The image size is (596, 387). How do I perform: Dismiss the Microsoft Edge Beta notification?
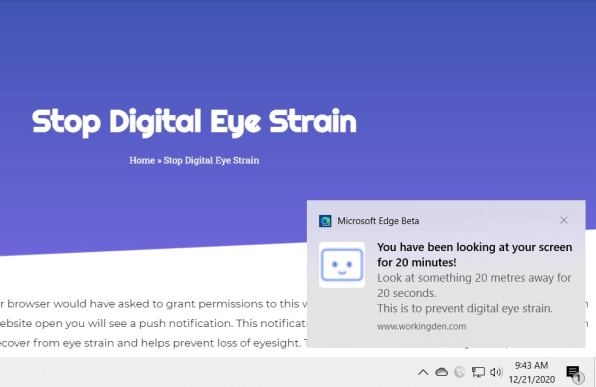[x=563, y=220]
